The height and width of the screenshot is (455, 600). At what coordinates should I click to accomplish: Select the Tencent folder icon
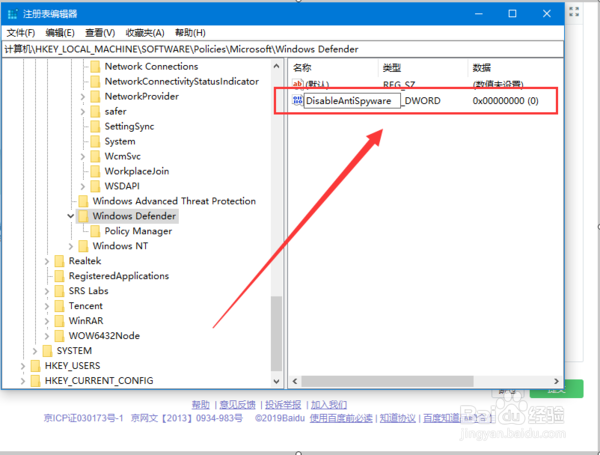point(59,306)
